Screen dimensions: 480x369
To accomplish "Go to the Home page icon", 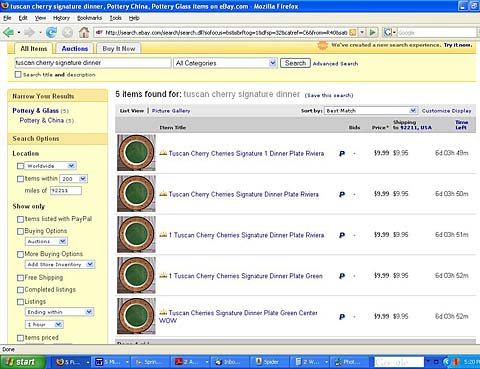I will point(84,32).
